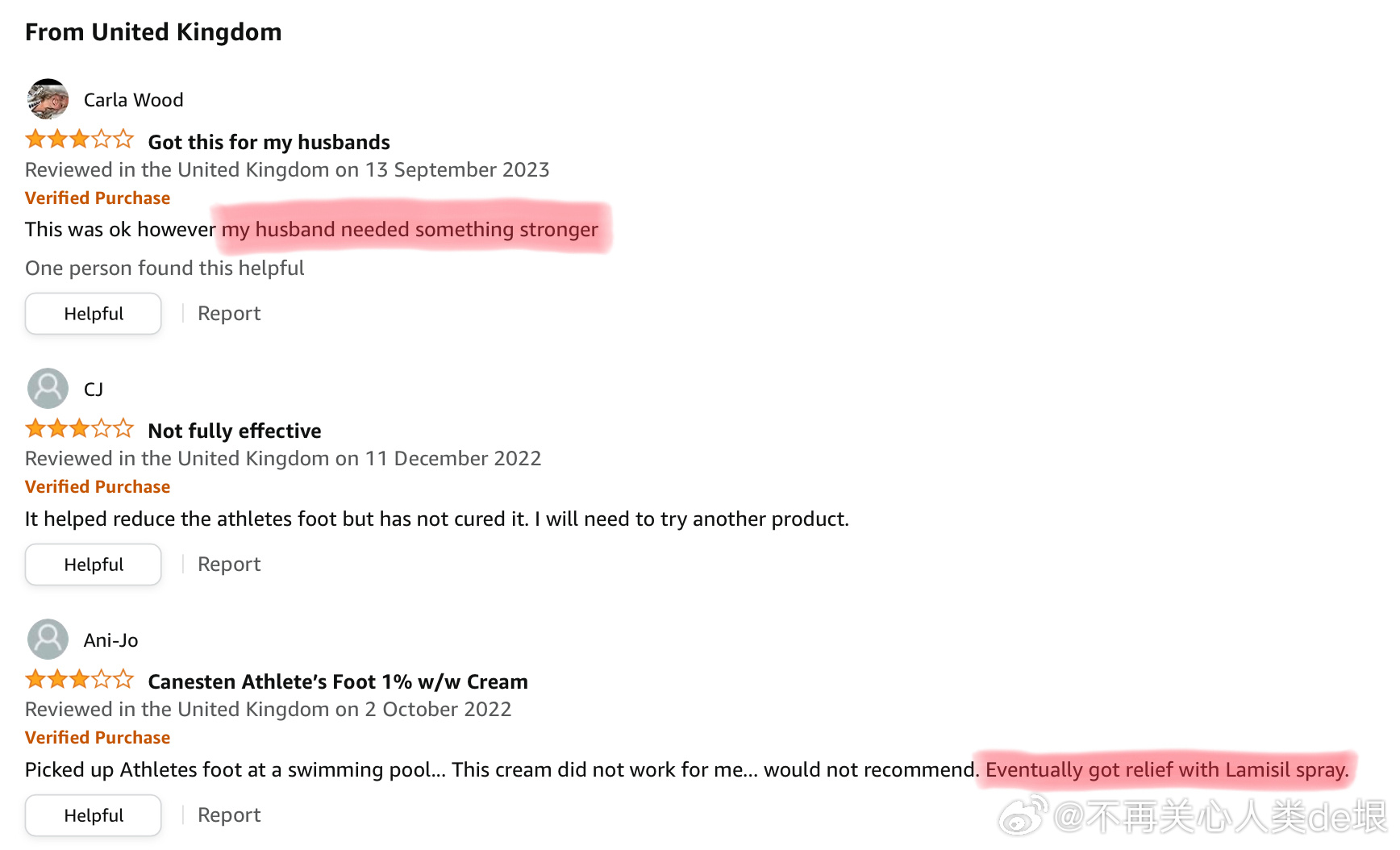Click CJ's default profile avatar

[48, 389]
